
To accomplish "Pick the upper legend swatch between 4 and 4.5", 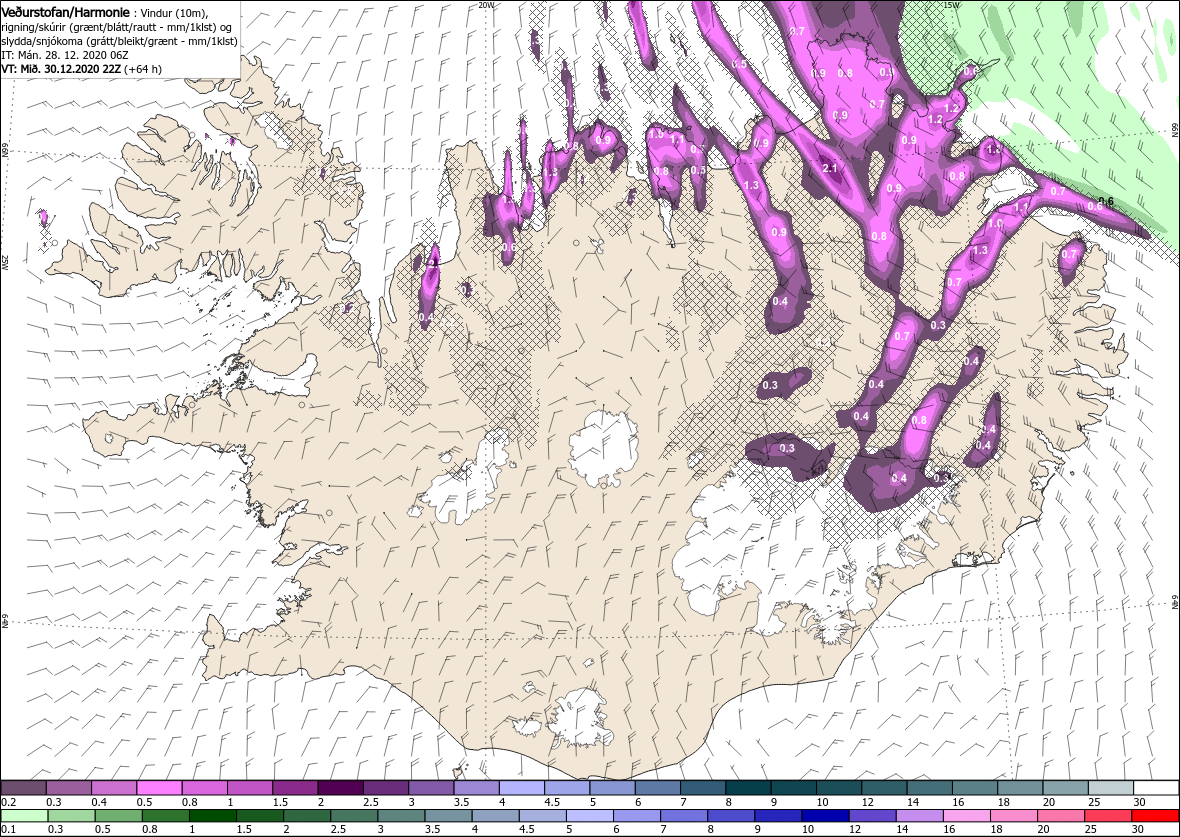I will coord(522,788).
